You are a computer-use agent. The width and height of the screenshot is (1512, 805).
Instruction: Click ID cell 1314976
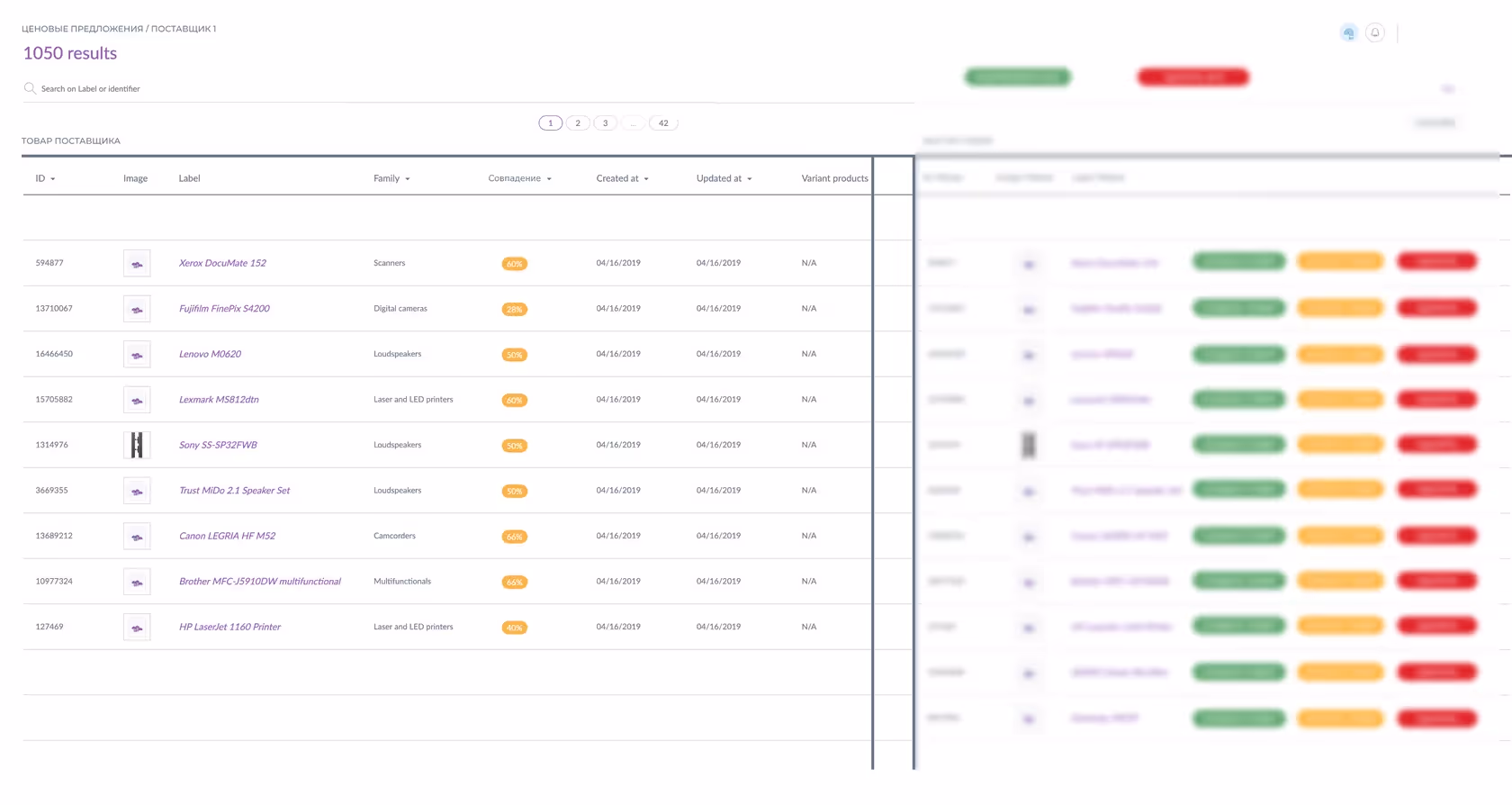pyautogui.click(x=51, y=445)
